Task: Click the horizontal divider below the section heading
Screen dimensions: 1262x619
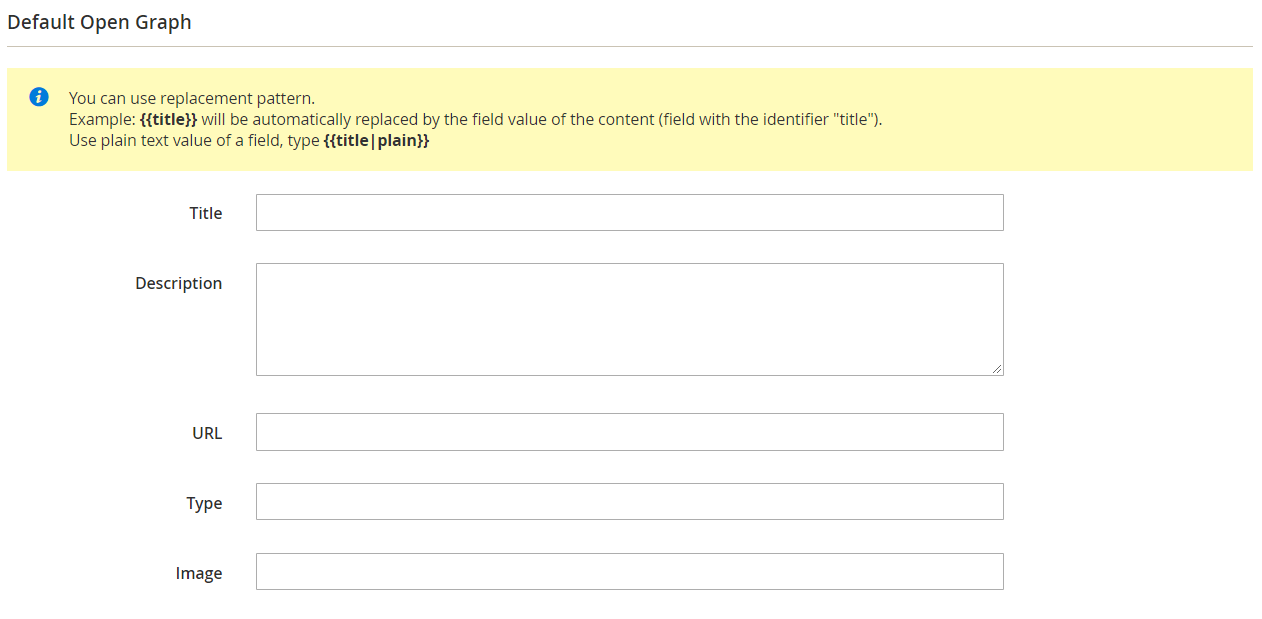Action: [x=629, y=46]
